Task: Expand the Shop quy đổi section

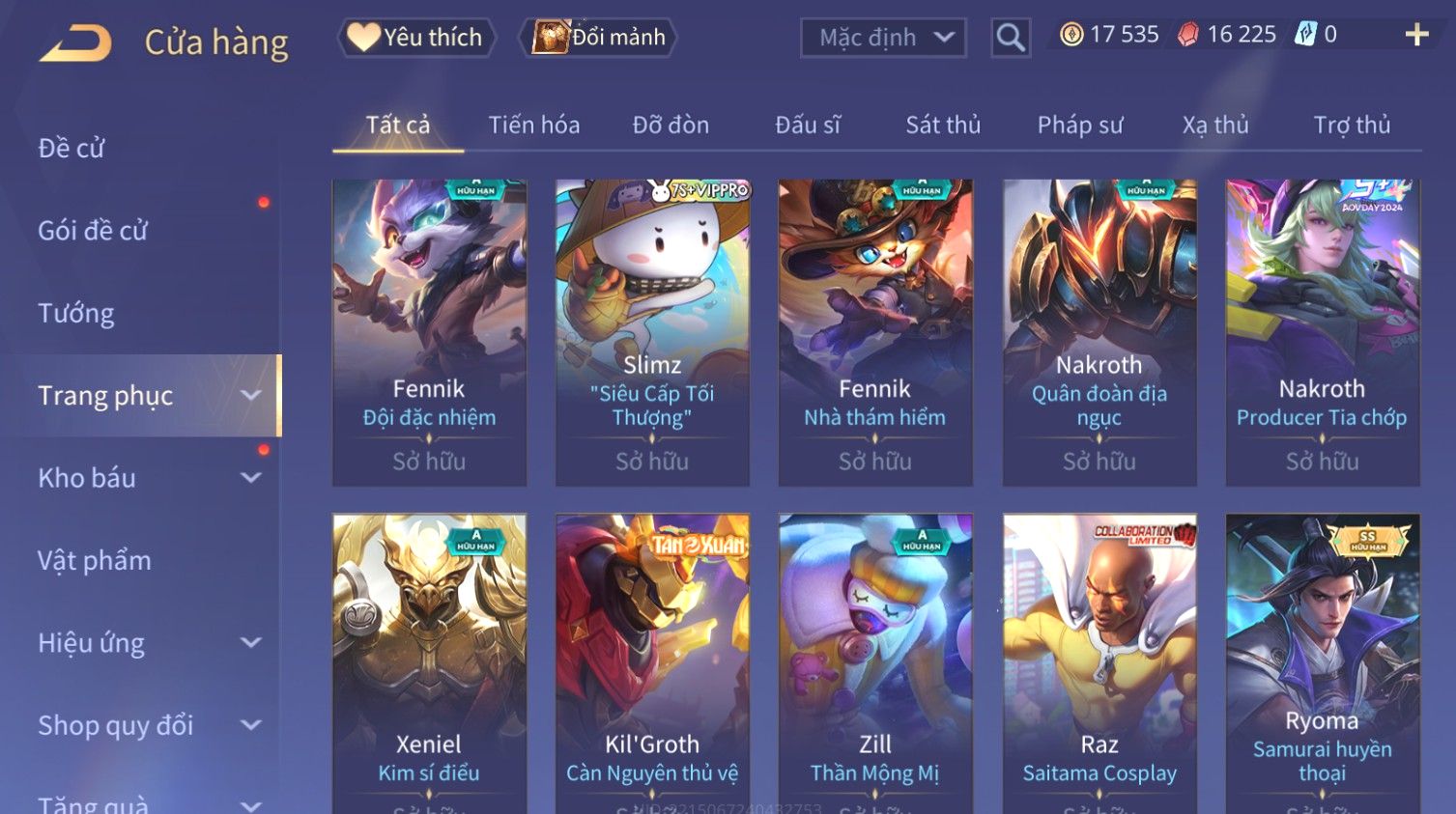Action: [251, 725]
